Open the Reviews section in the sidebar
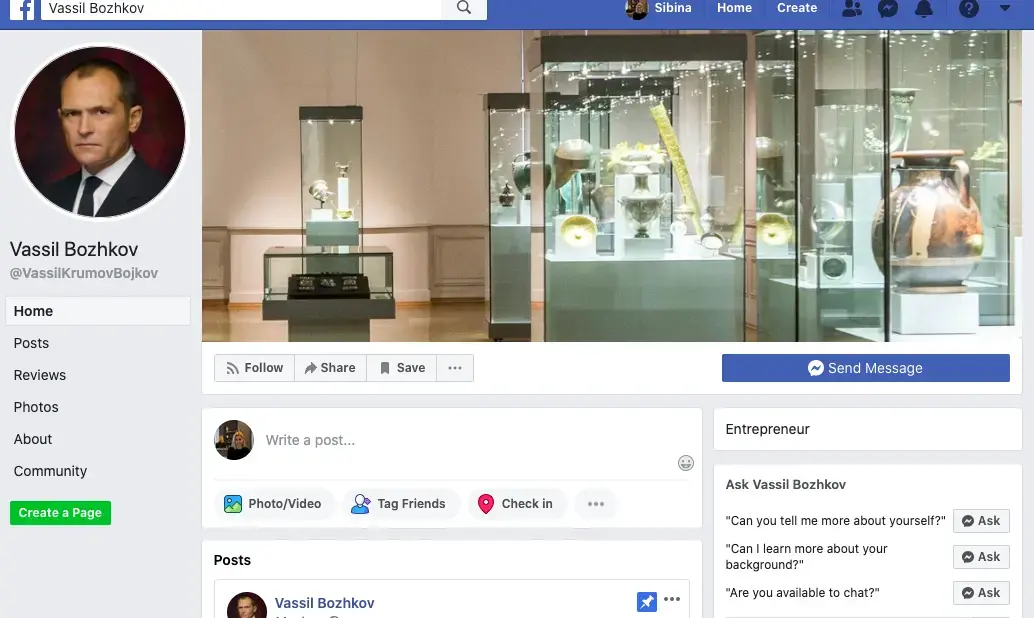 point(40,375)
